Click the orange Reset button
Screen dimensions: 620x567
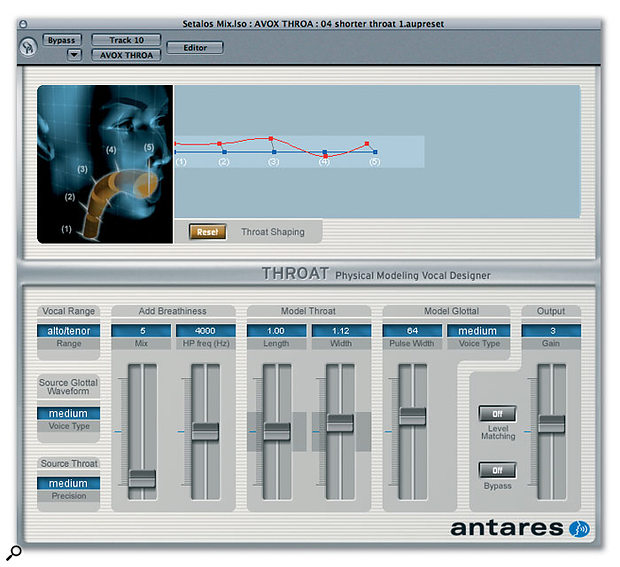(x=208, y=232)
